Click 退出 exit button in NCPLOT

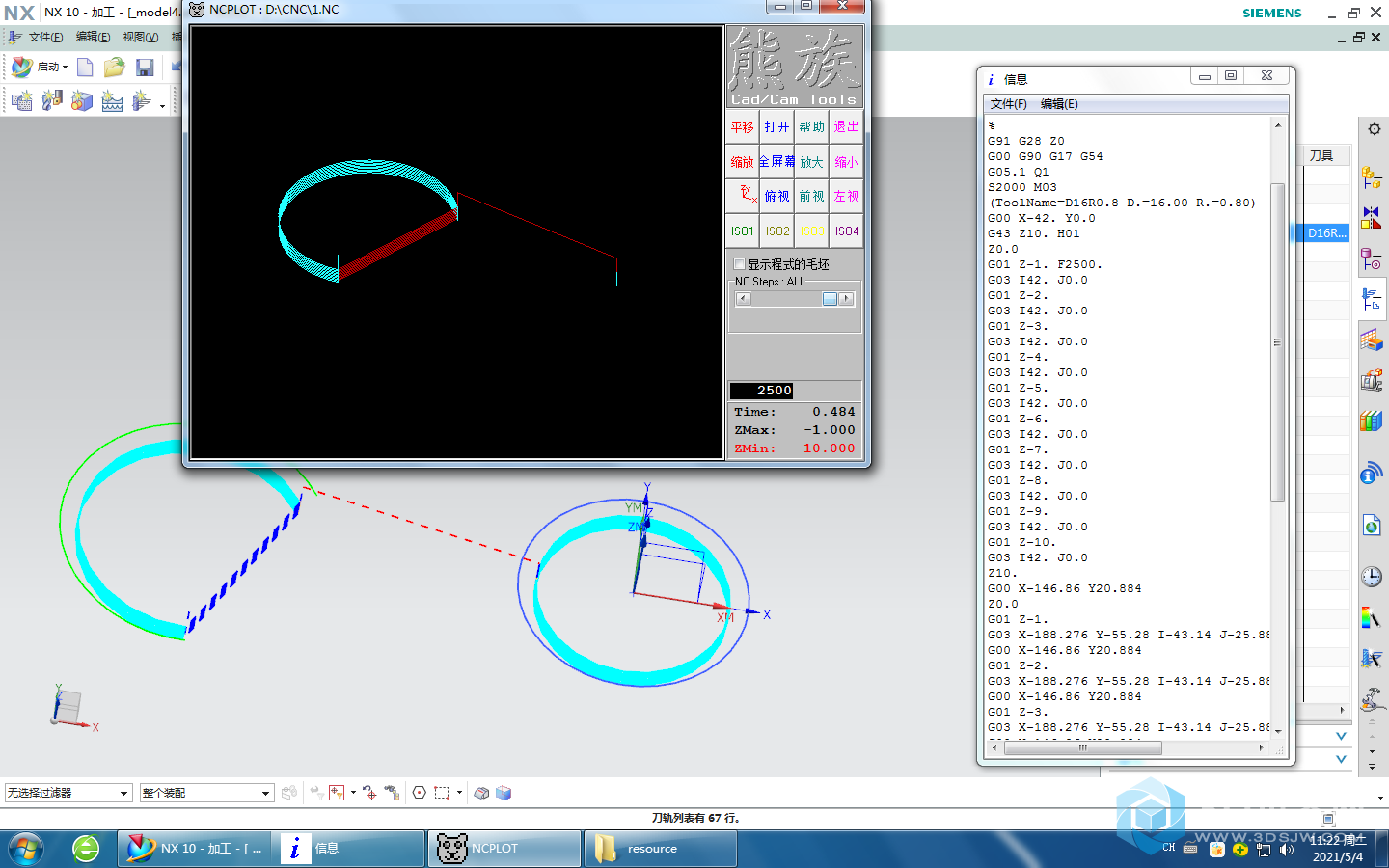click(846, 126)
